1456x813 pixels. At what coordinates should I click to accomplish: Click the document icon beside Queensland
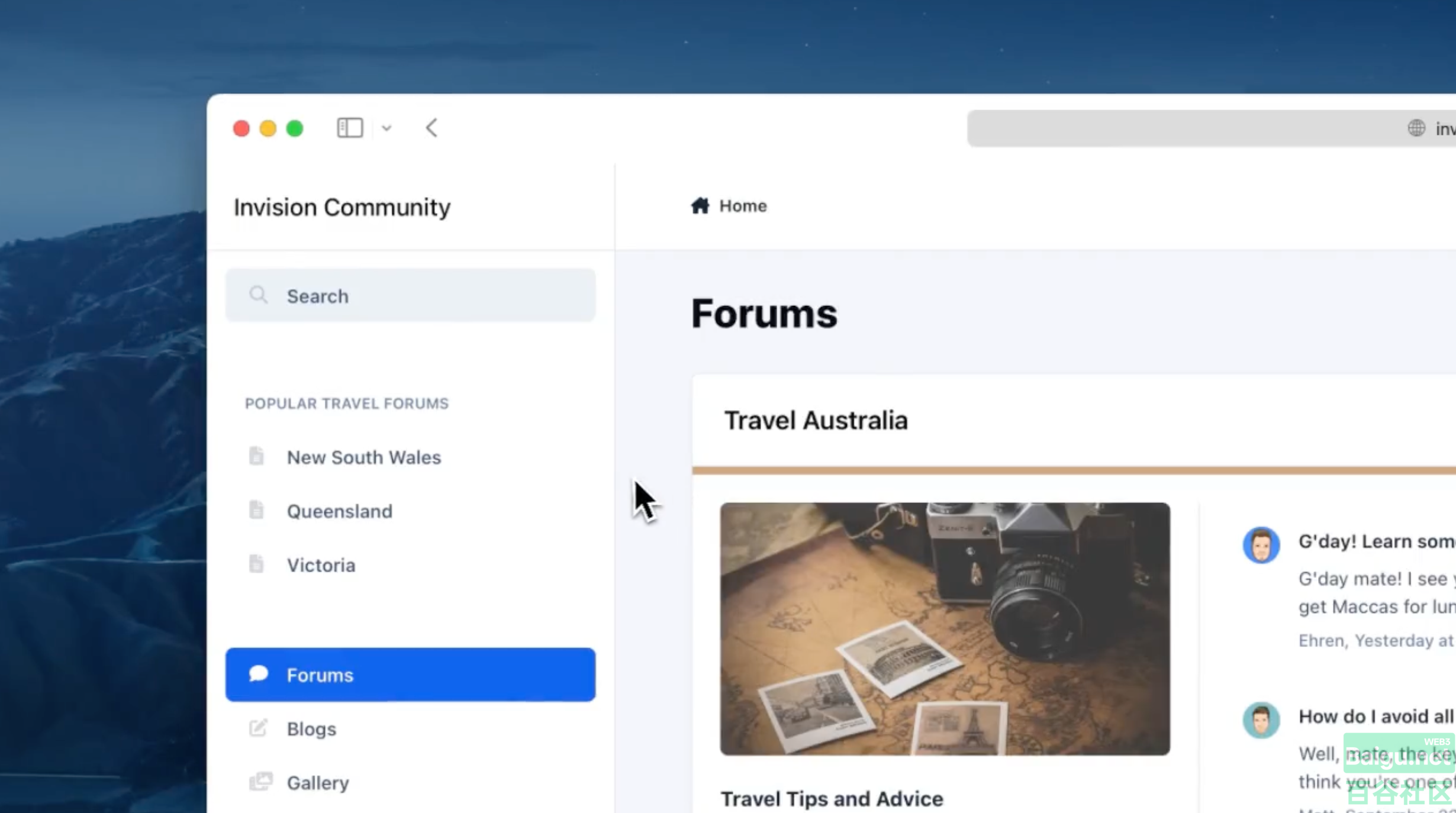pos(256,510)
